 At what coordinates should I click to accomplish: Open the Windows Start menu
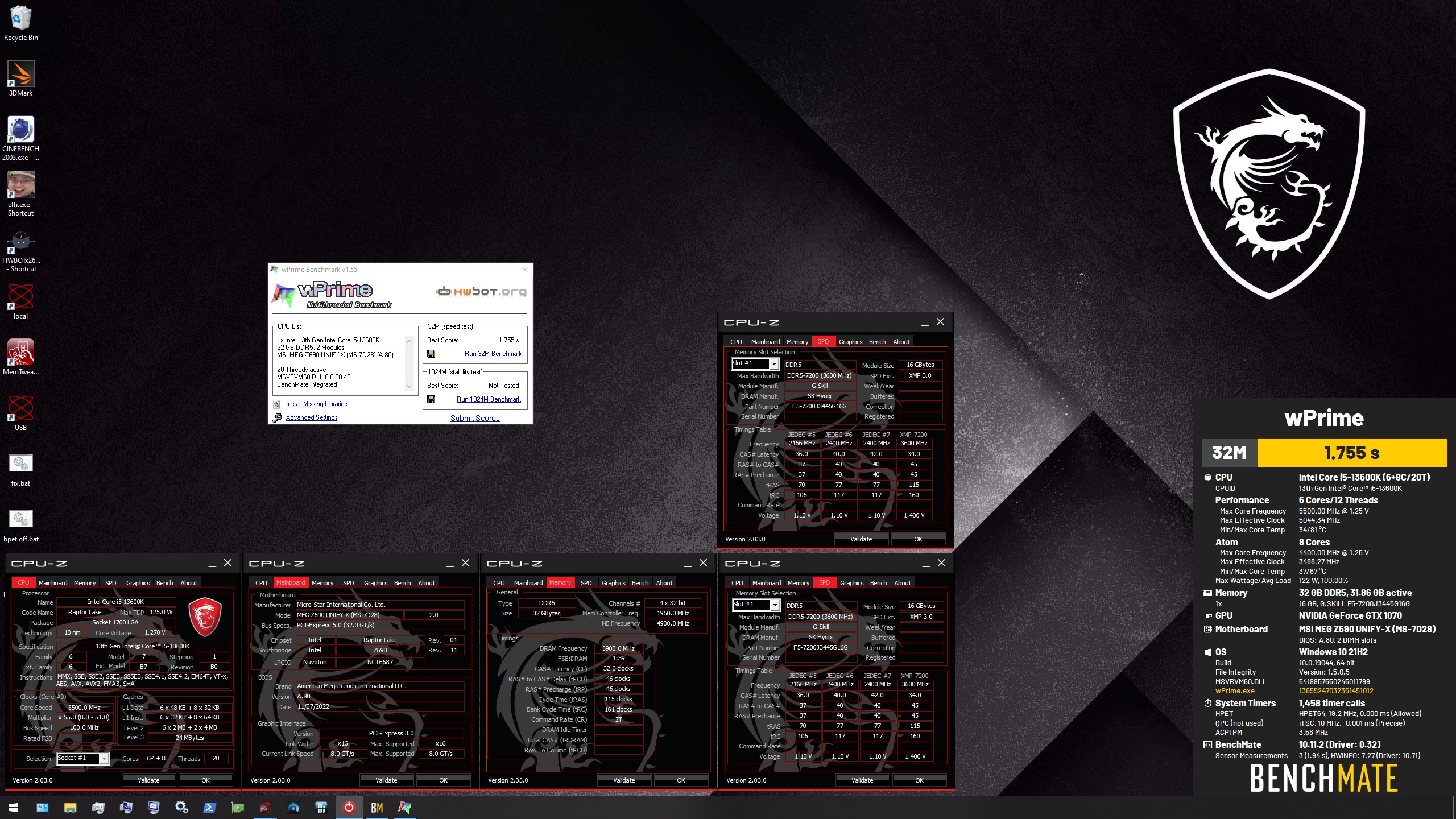[x=14, y=808]
